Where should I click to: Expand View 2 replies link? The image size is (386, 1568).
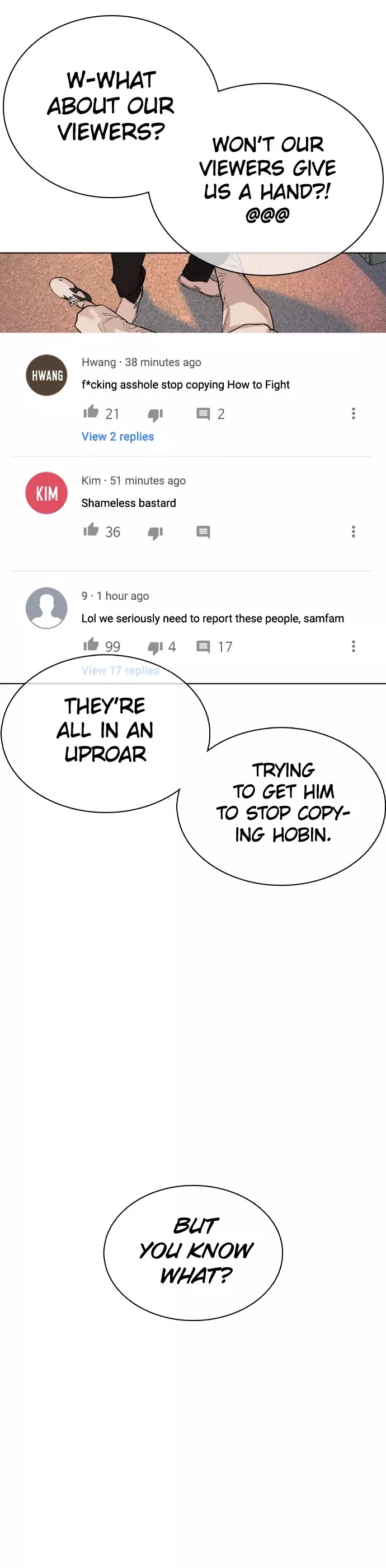pos(118,436)
